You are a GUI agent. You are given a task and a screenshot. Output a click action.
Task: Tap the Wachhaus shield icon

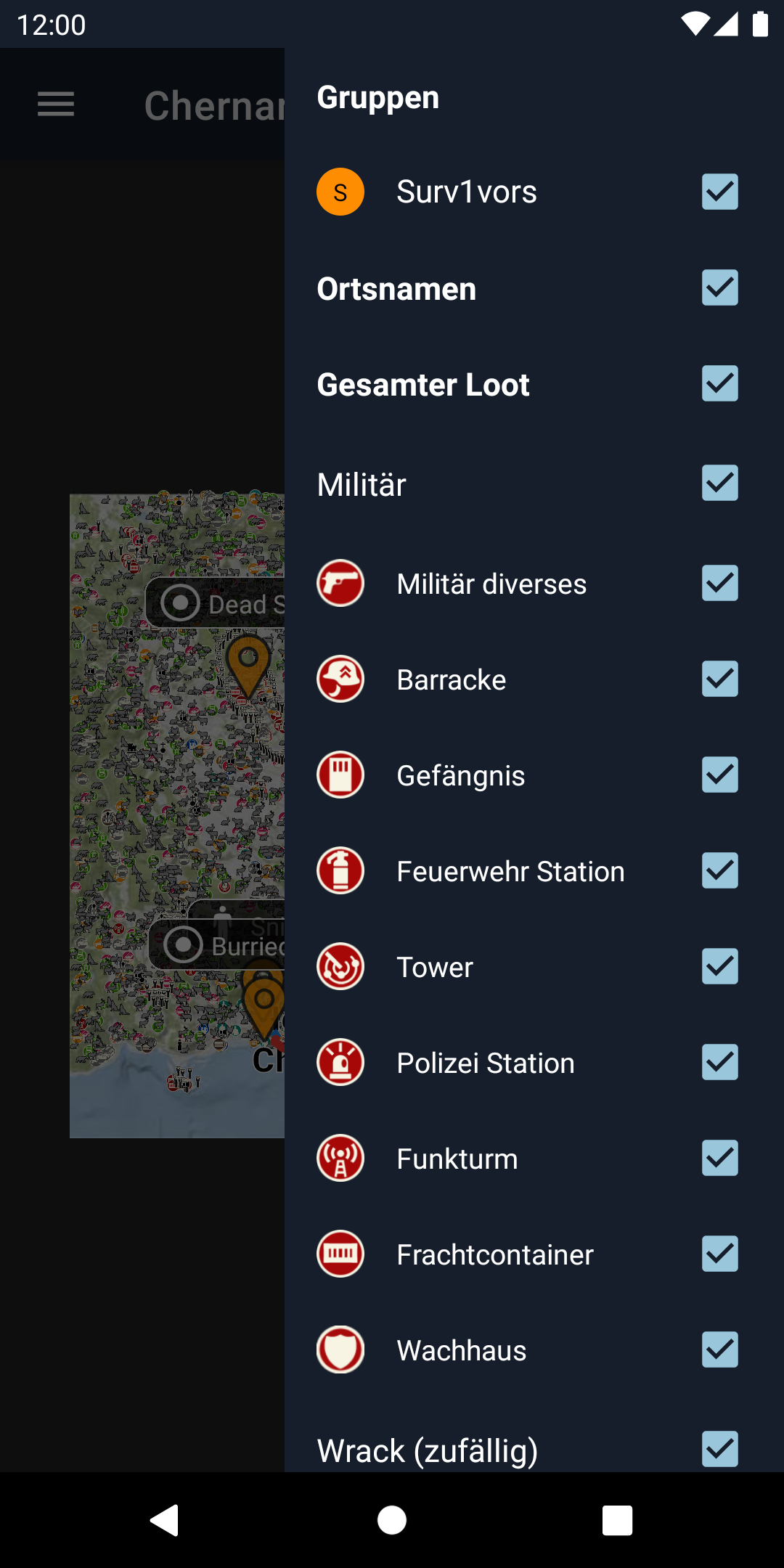click(340, 1350)
